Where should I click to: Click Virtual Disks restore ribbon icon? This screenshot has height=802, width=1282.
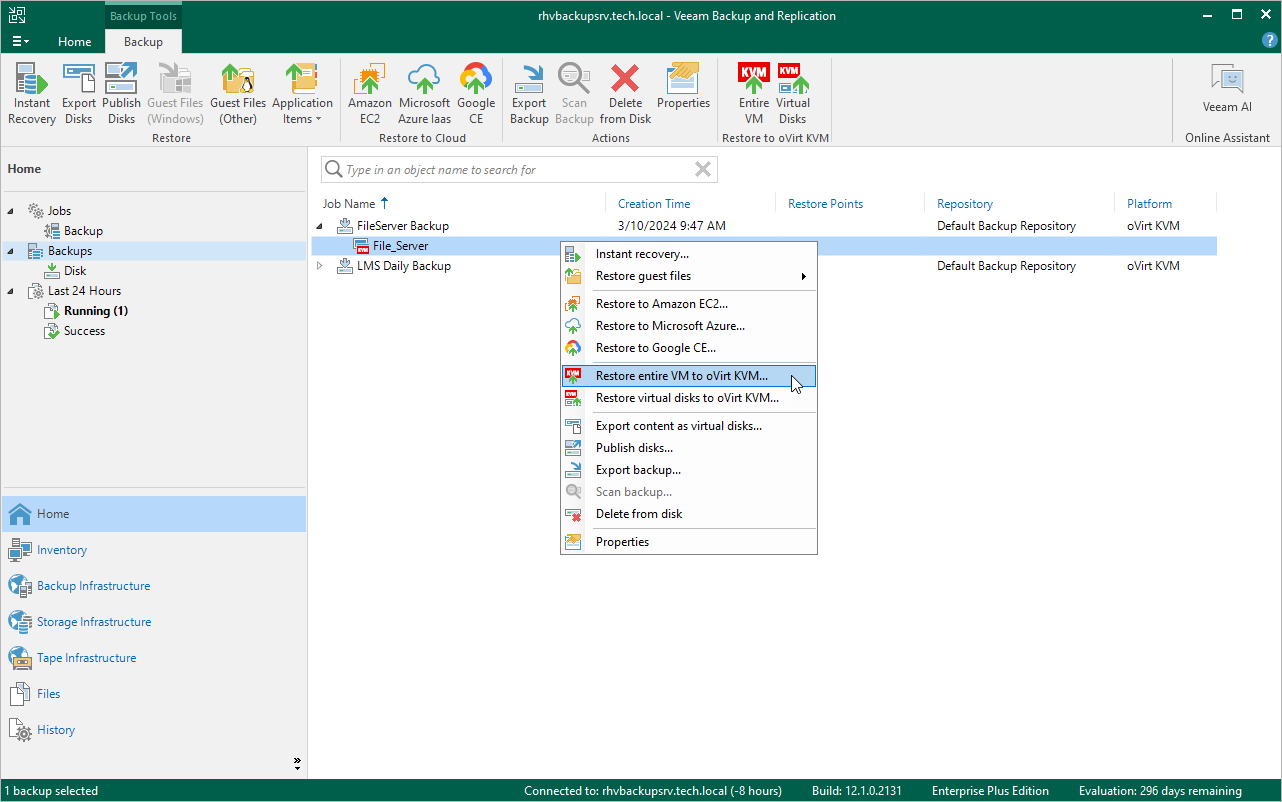pos(793,93)
